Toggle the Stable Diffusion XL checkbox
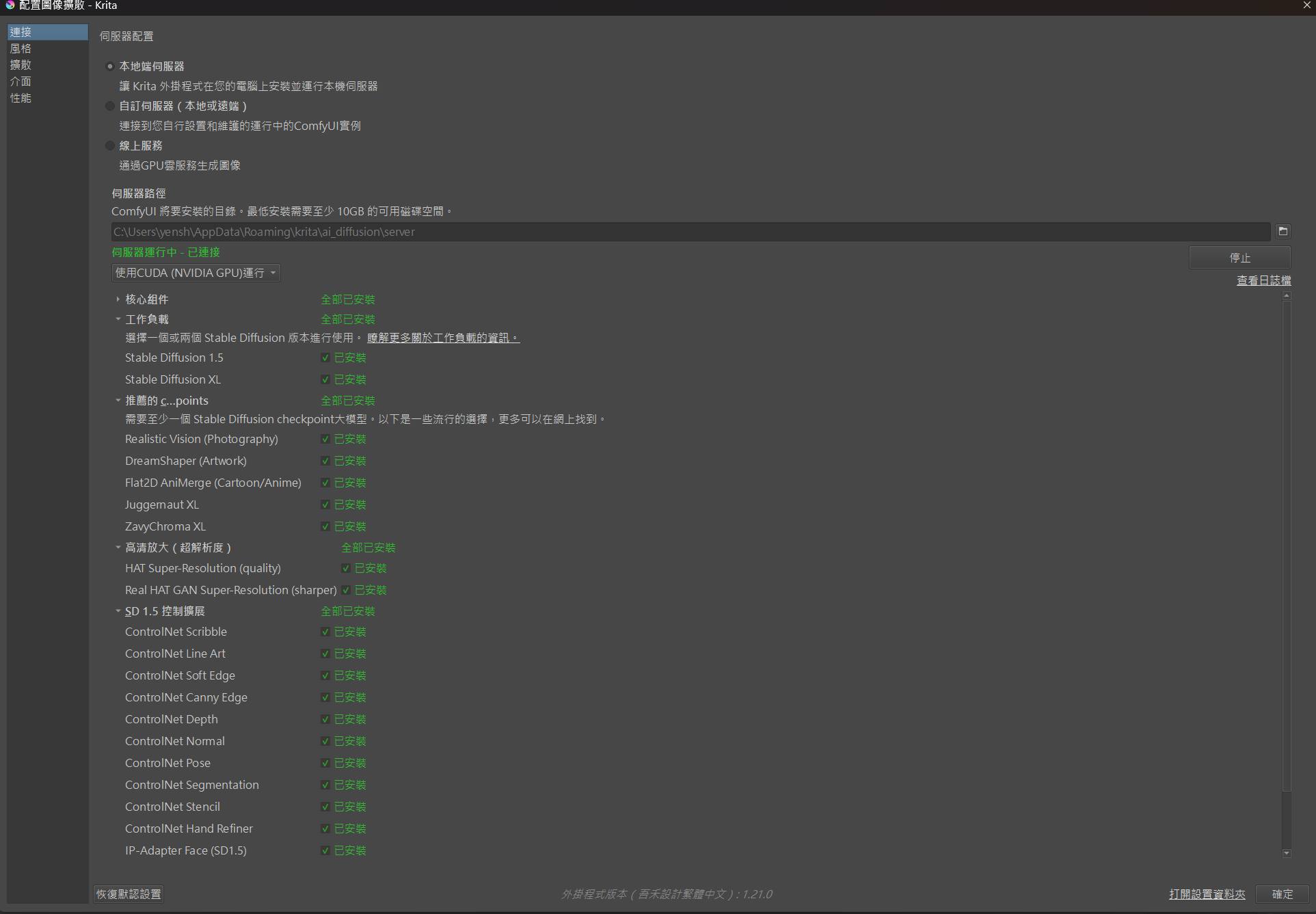 point(325,379)
